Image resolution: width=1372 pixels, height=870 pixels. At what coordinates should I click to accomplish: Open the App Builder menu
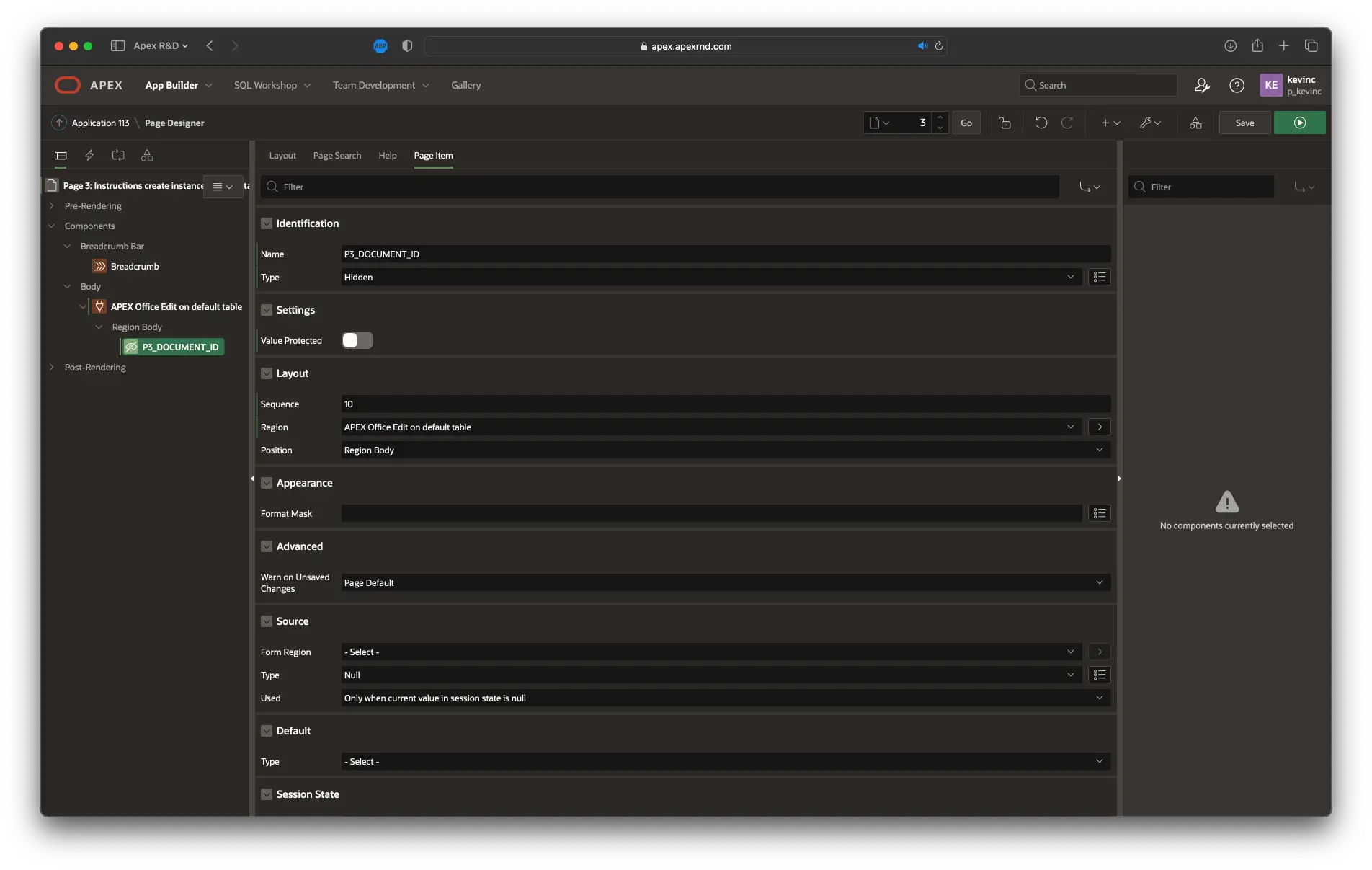tap(179, 85)
